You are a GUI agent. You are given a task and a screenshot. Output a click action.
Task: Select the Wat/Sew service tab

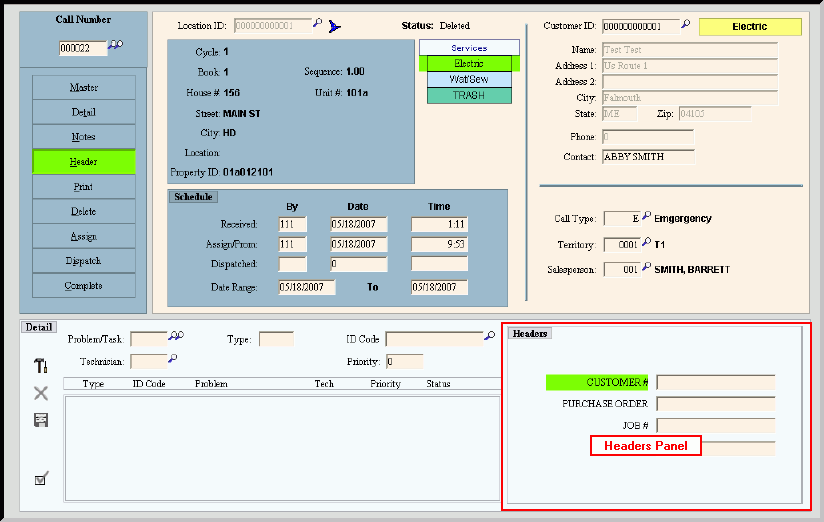(469, 79)
